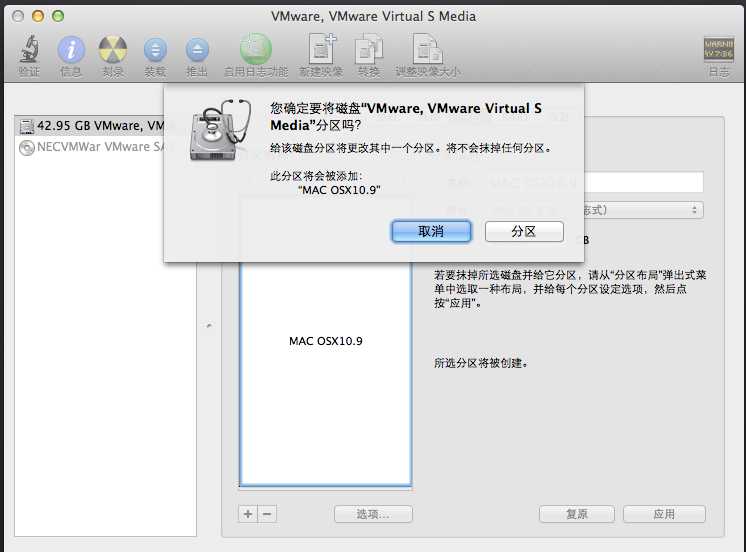This screenshot has width=746, height=552.
Task: Click the Convert (转换) toolbar icon
Action: (x=369, y=49)
